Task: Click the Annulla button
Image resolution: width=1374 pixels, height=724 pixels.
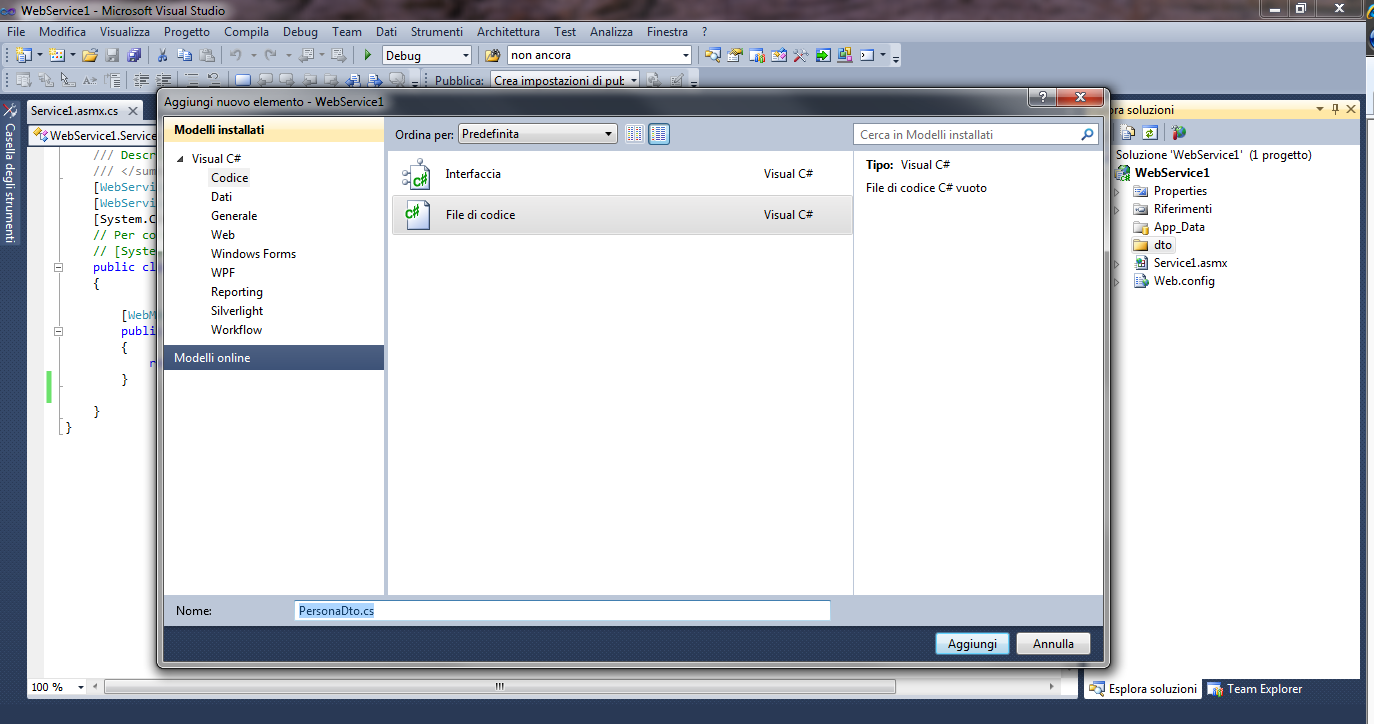Action: click(1053, 644)
